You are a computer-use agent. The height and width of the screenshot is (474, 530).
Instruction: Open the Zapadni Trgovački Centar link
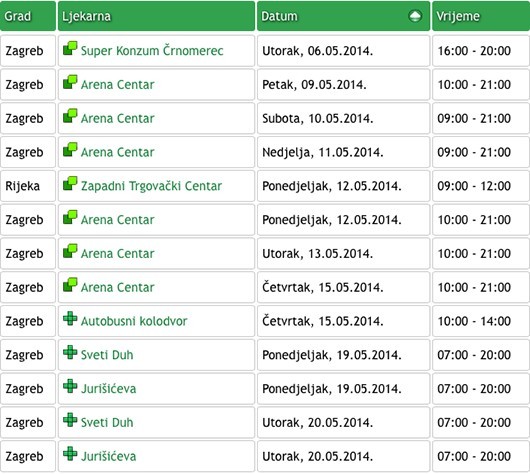(151, 186)
